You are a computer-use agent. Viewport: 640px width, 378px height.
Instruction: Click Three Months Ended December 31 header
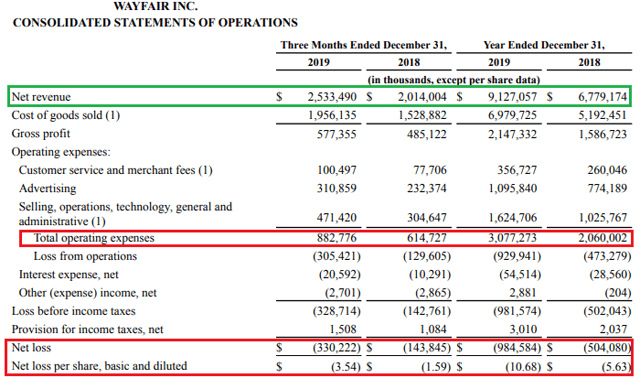363,45
